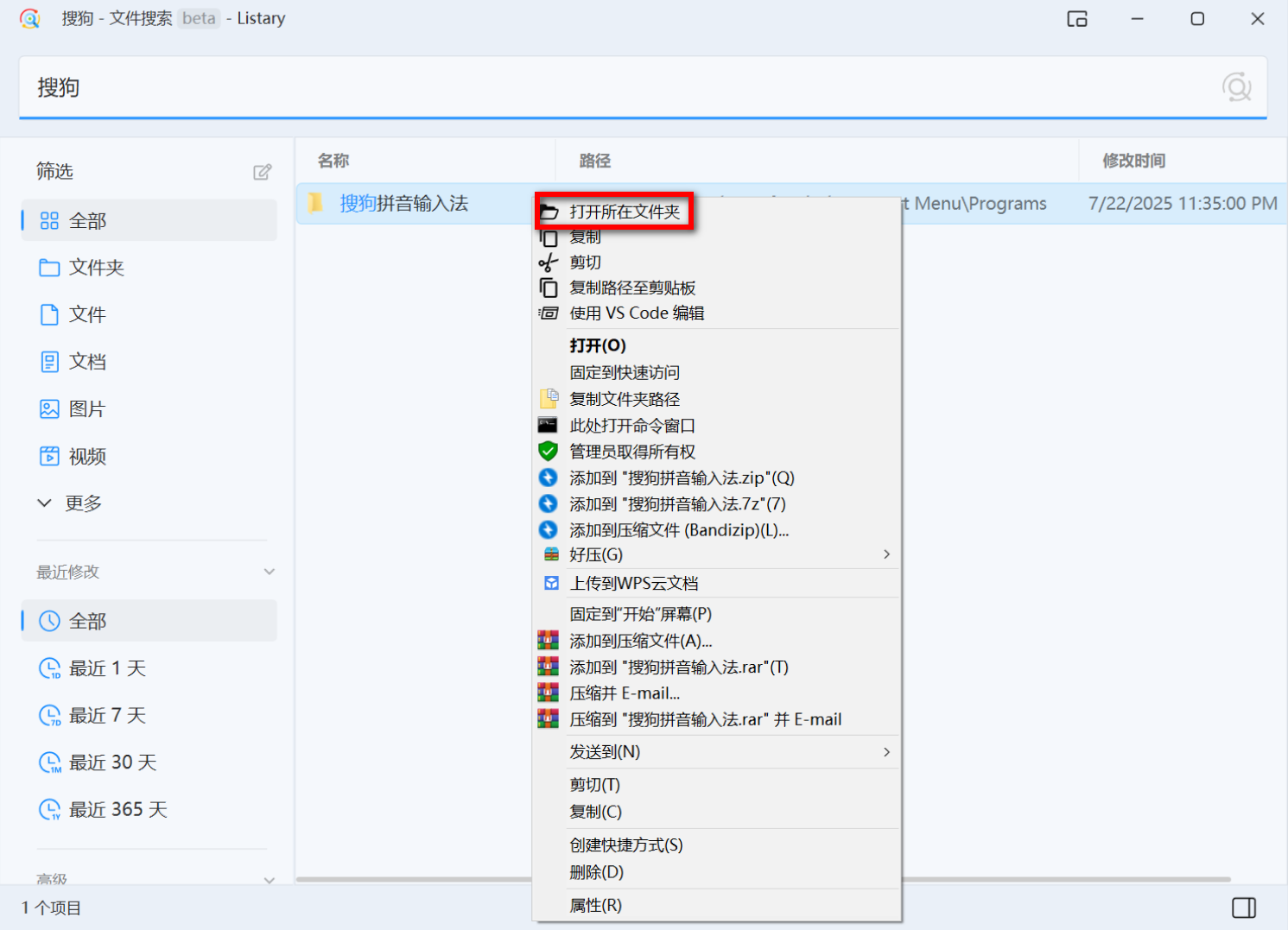This screenshot has width=1288, height=930.
Task: Click clock icon next to recent 全部
Action: 50,621
